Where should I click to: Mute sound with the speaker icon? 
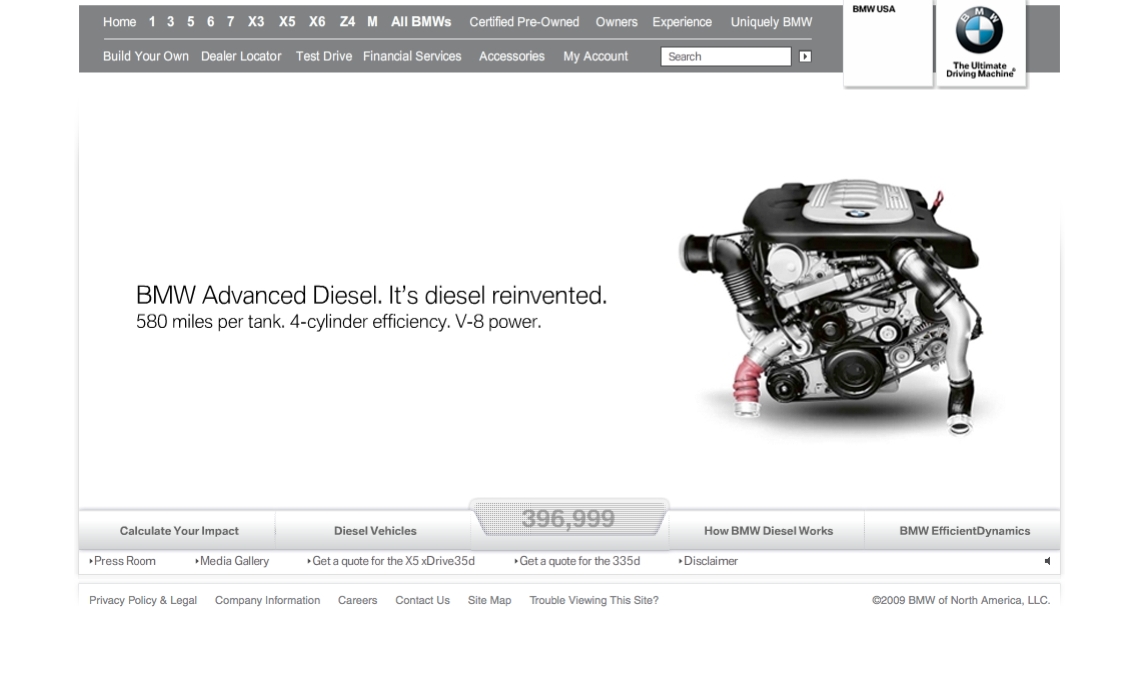[1047, 561]
